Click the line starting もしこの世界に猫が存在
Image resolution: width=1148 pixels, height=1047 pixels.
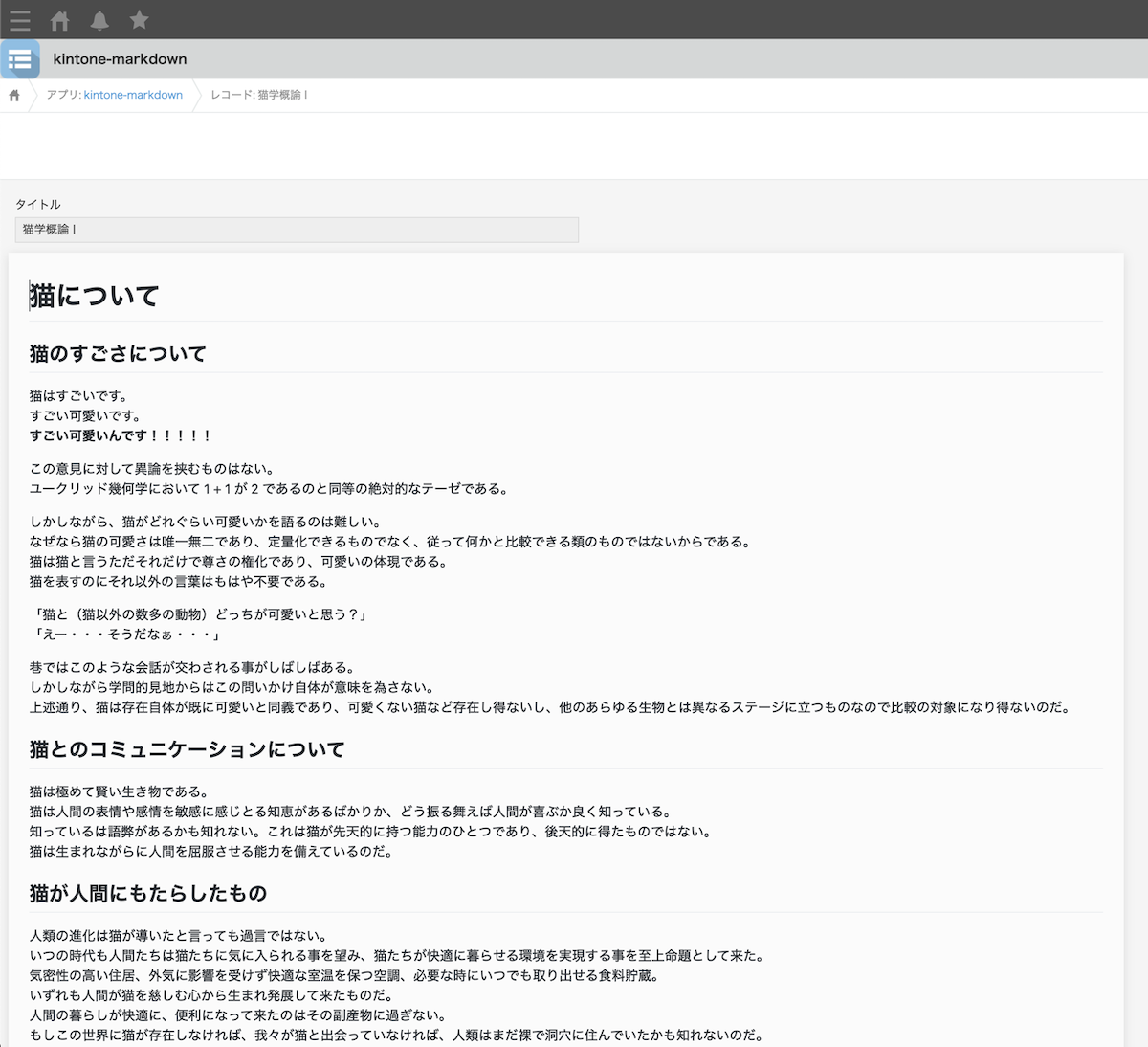pos(398,1036)
